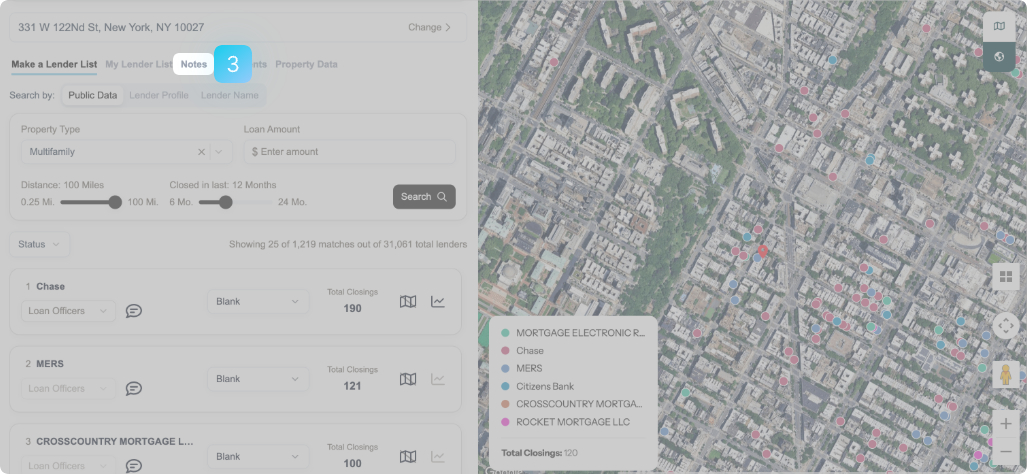
Task: Switch to satellite globe view on map
Action: tap(999, 57)
